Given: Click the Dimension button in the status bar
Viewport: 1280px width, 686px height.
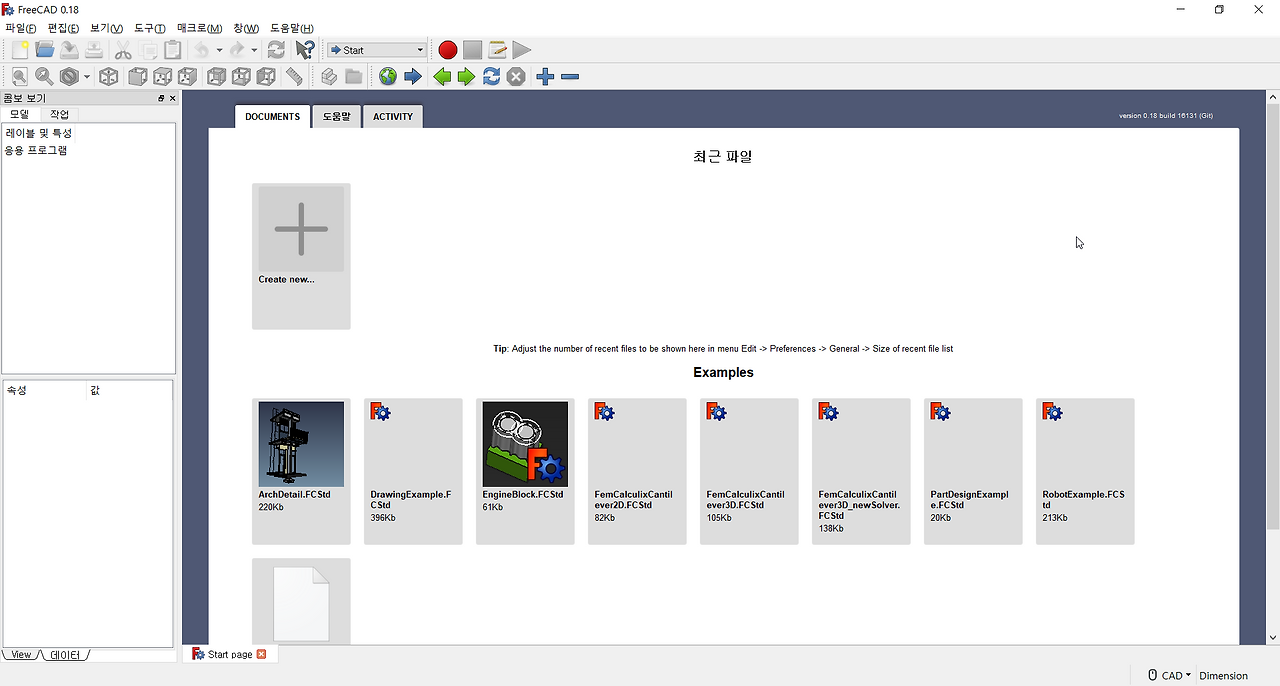Looking at the screenshot, I should coord(1224,675).
